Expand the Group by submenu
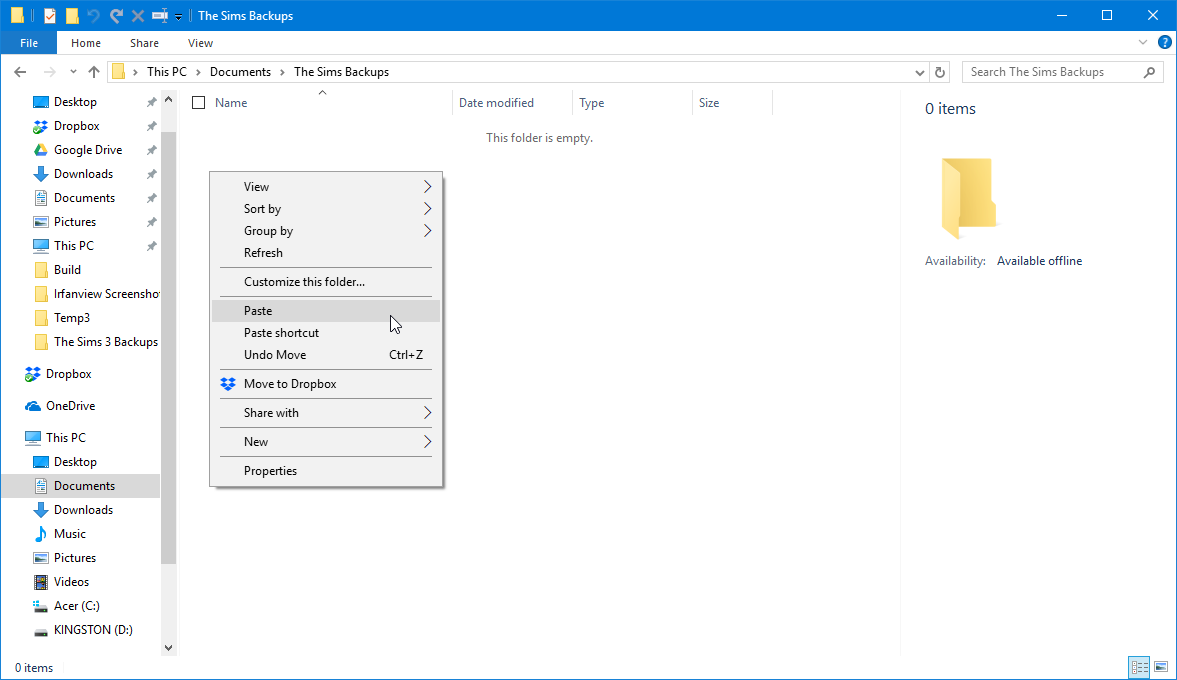 326,231
